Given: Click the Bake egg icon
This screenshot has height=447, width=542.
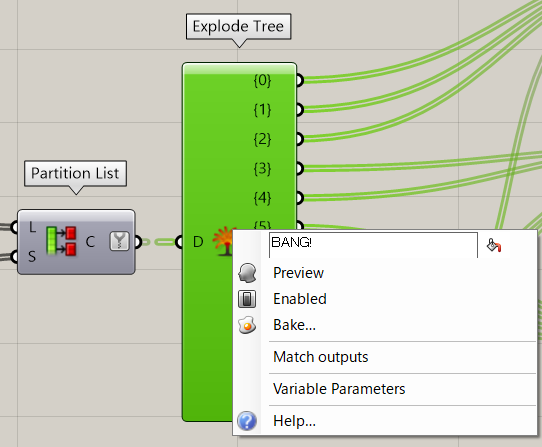Looking at the screenshot, I should click(247, 325).
